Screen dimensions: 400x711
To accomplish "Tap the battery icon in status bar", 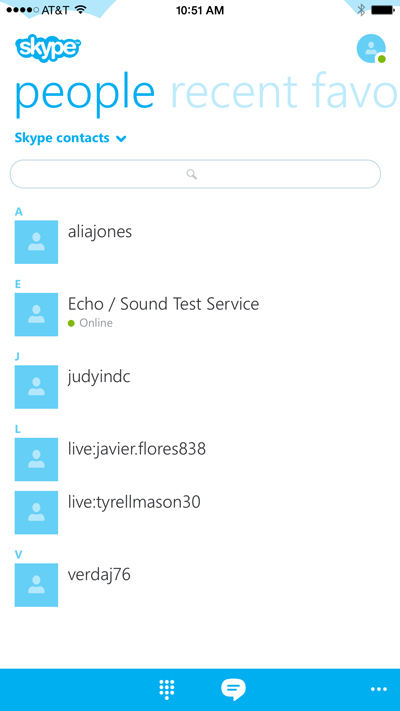I will pos(383,10).
